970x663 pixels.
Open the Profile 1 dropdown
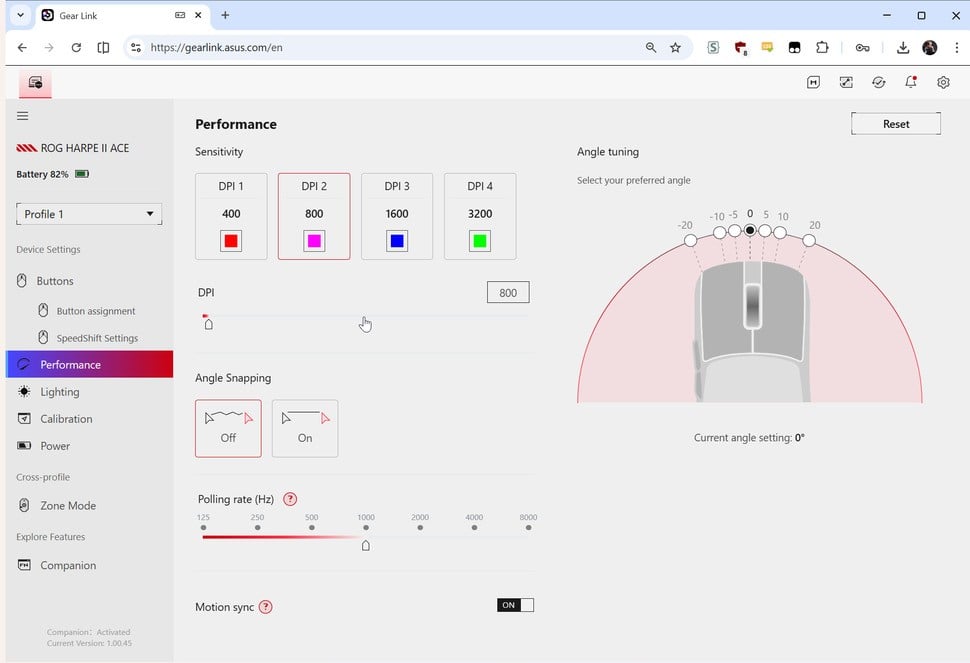click(89, 214)
